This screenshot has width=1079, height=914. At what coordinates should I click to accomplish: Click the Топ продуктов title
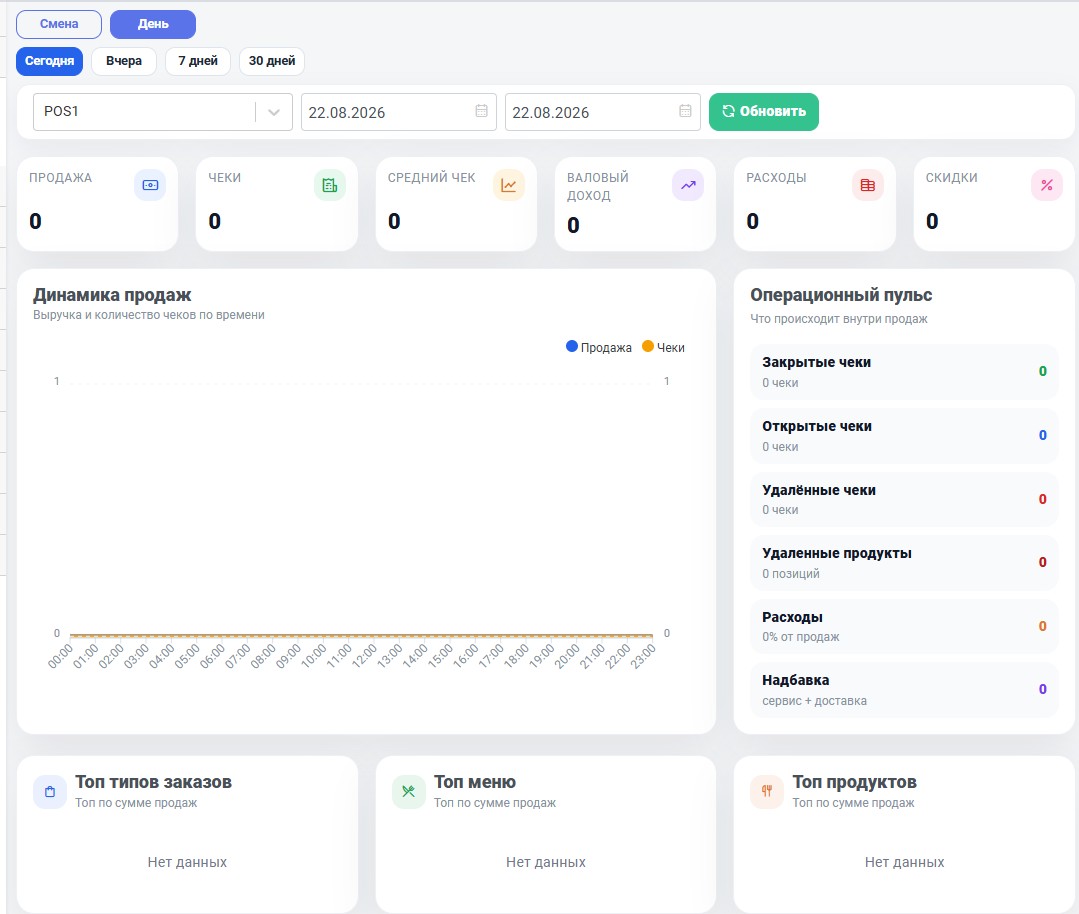click(x=855, y=783)
